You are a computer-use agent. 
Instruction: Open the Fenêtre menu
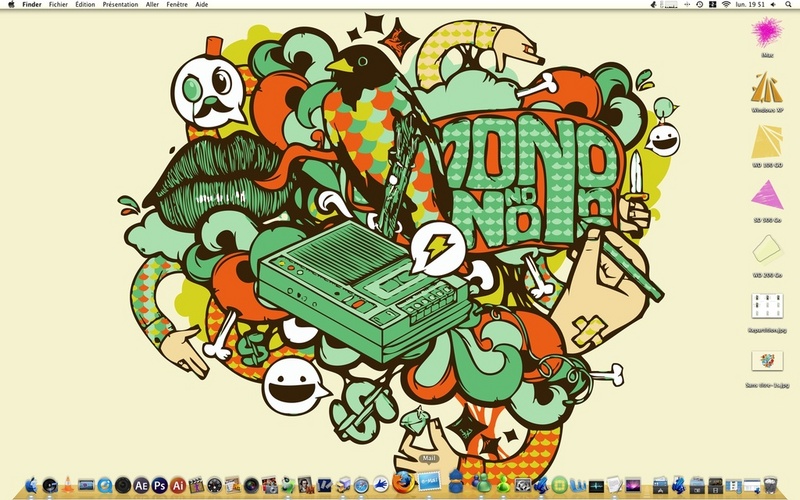(177, 5)
